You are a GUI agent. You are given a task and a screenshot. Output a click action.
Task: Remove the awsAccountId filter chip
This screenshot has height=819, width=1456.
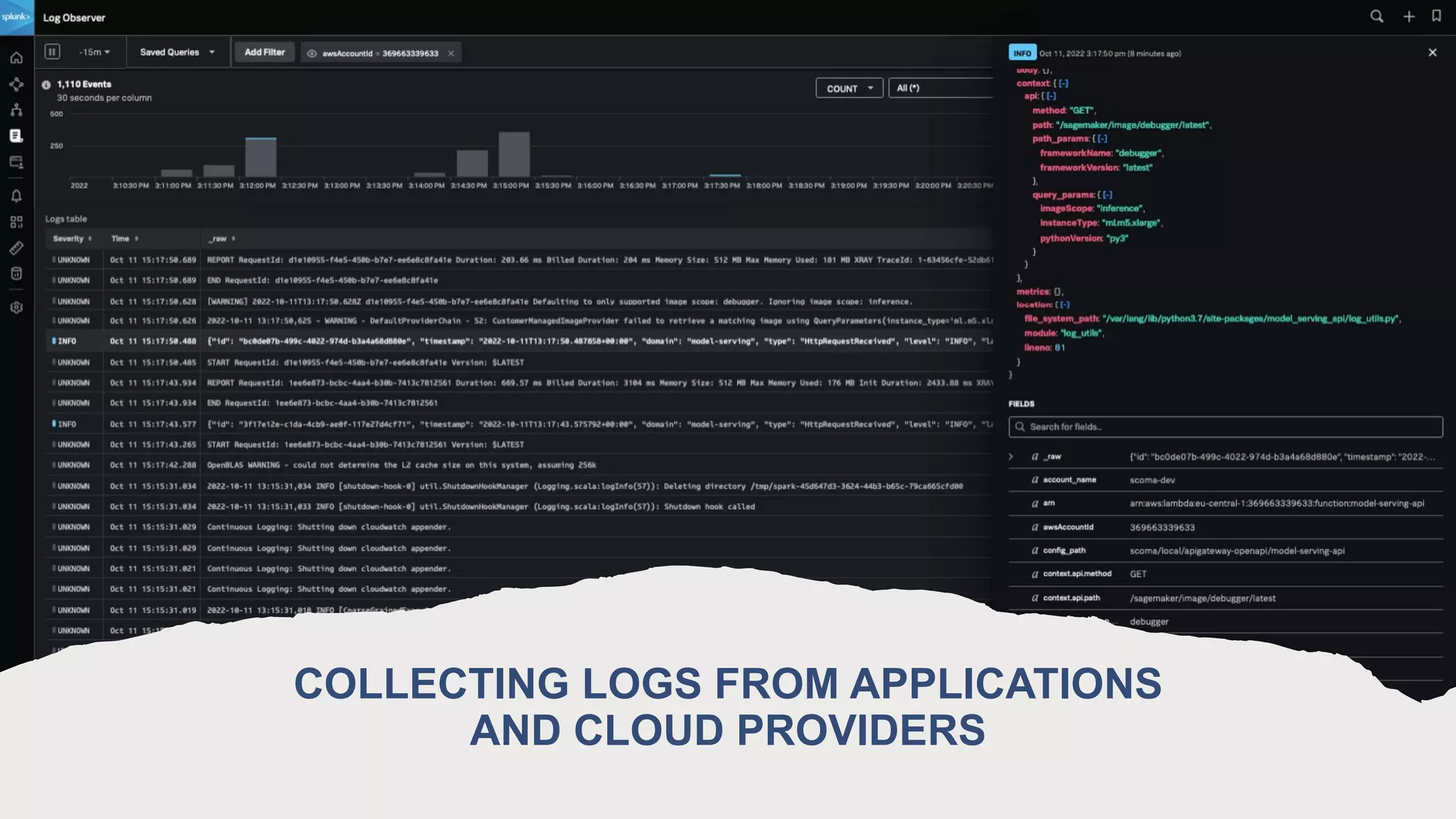coord(451,53)
